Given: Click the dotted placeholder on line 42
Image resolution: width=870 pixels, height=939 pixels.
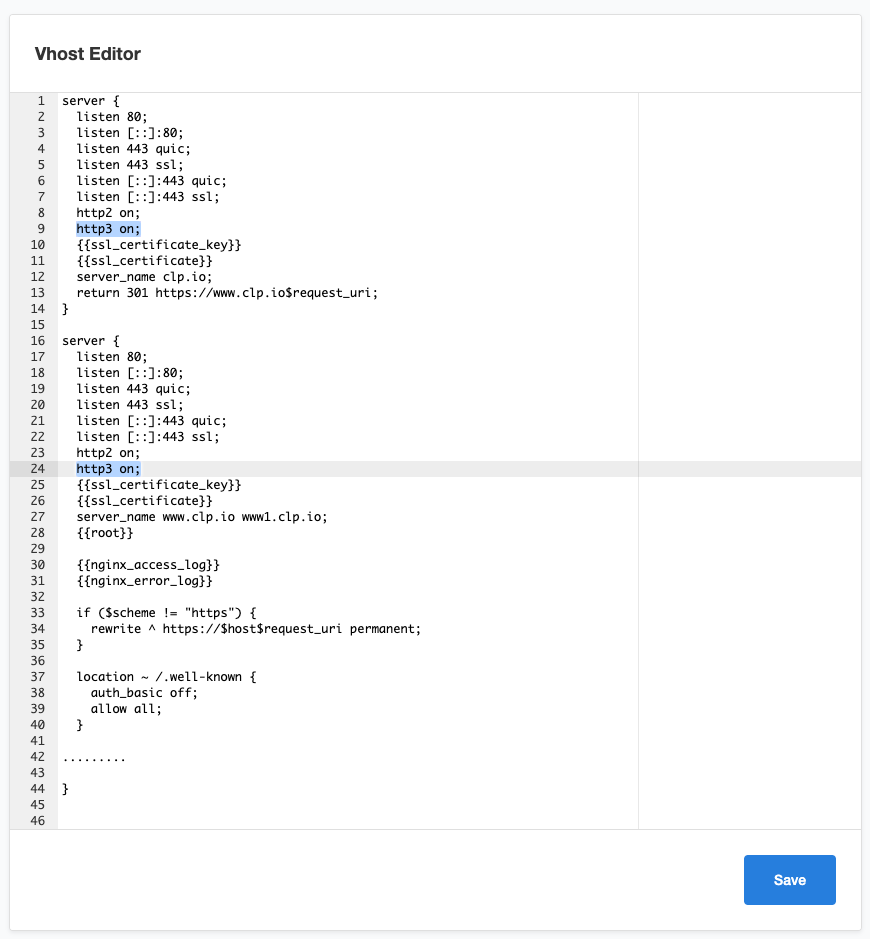Looking at the screenshot, I should tap(94, 757).
